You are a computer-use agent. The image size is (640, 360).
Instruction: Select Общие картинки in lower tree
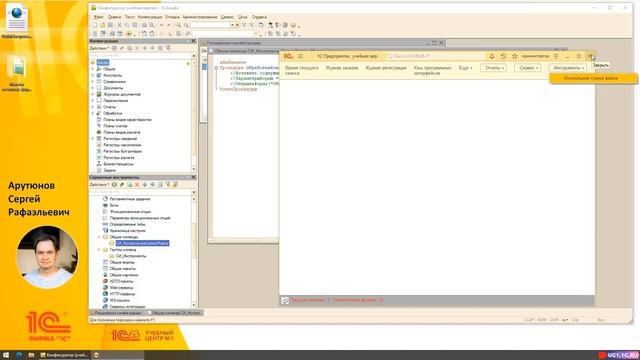[124, 275]
